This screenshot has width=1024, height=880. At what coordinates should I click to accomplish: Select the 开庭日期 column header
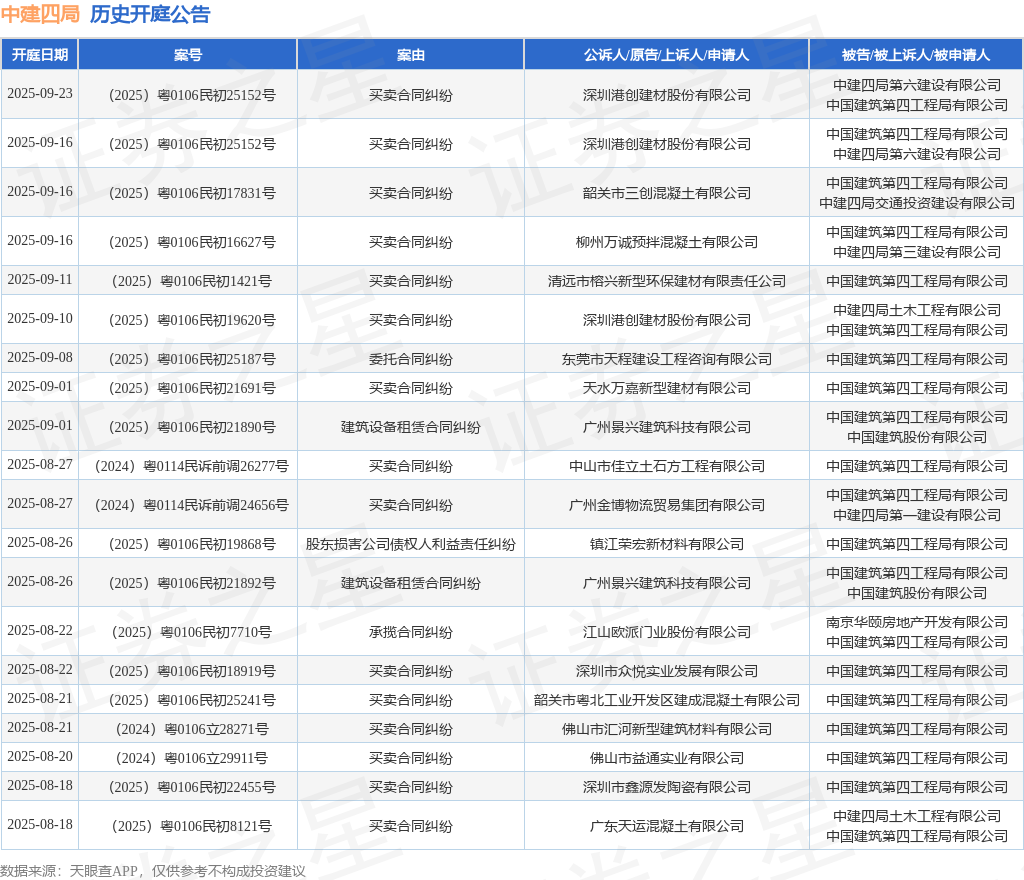pos(40,55)
